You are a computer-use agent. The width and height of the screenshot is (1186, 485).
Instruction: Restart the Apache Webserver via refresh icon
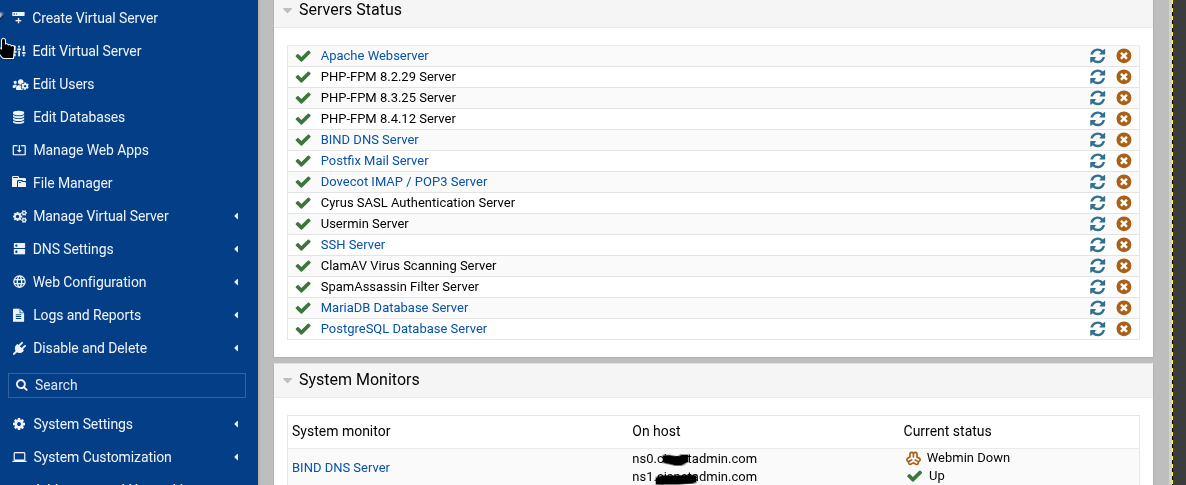pos(1097,56)
